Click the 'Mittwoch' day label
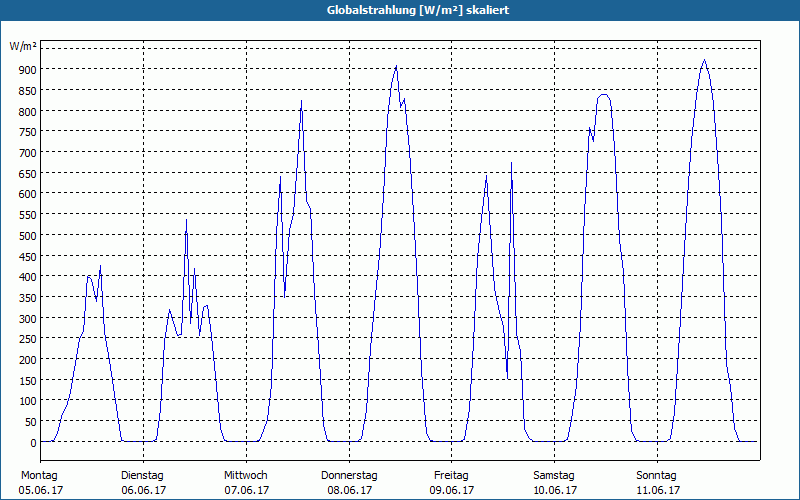This screenshot has height=500, width=800. coord(245,476)
